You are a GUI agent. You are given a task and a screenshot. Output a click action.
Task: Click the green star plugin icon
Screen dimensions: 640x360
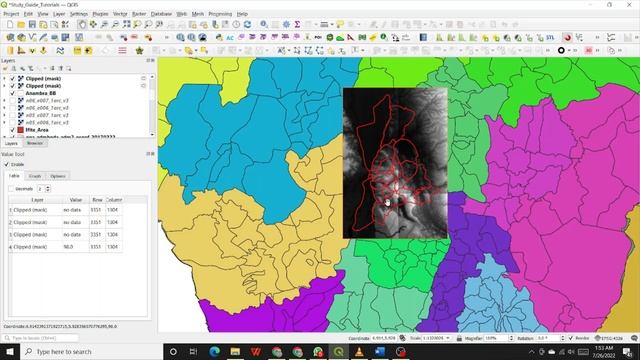tap(139, 51)
